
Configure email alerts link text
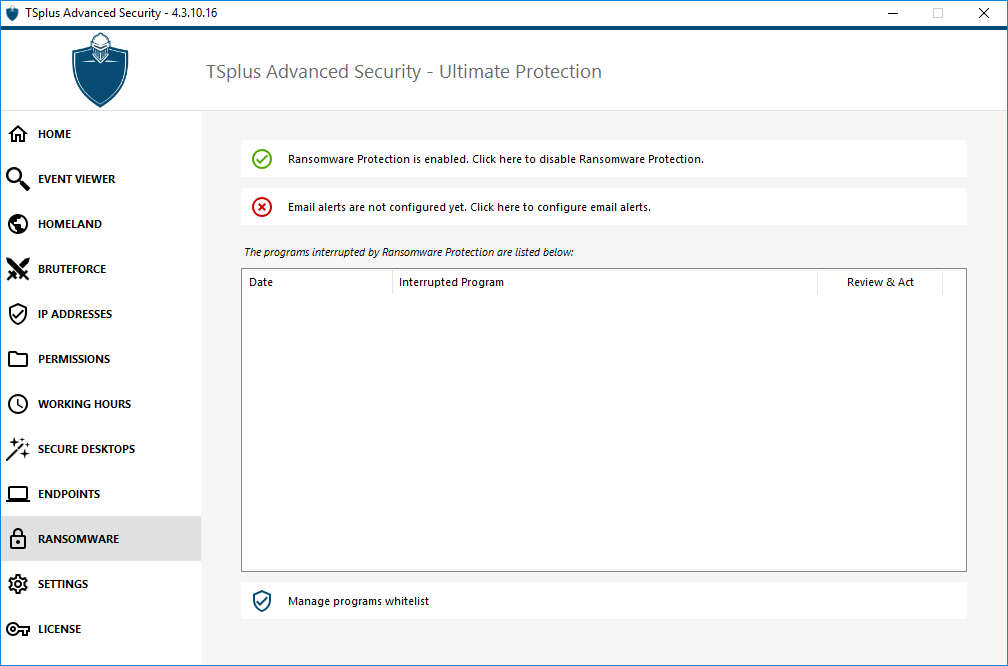tap(469, 207)
